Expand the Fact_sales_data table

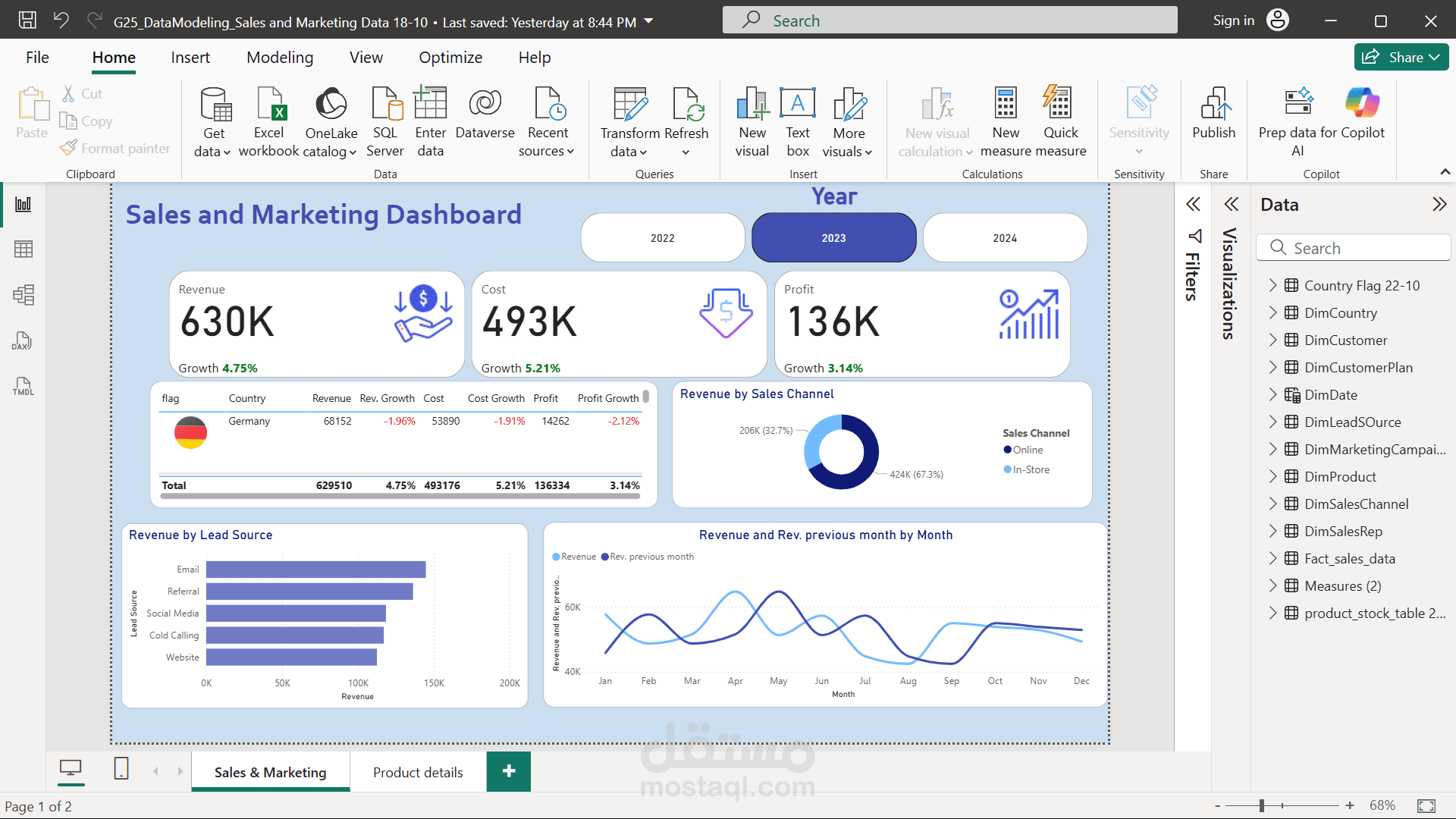click(x=1272, y=559)
